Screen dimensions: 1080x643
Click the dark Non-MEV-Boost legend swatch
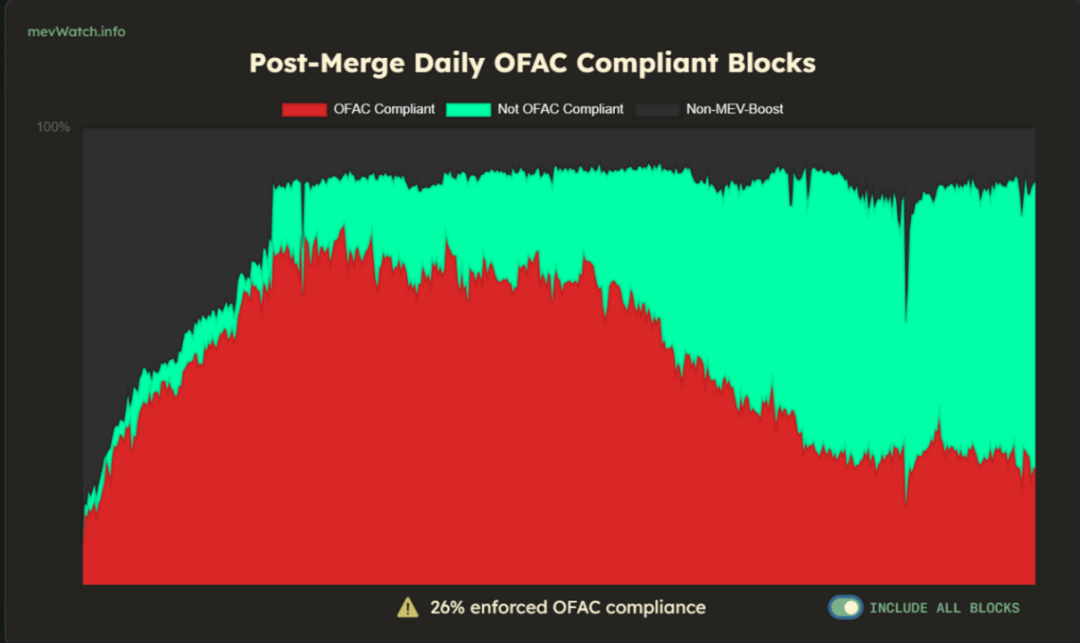657,109
